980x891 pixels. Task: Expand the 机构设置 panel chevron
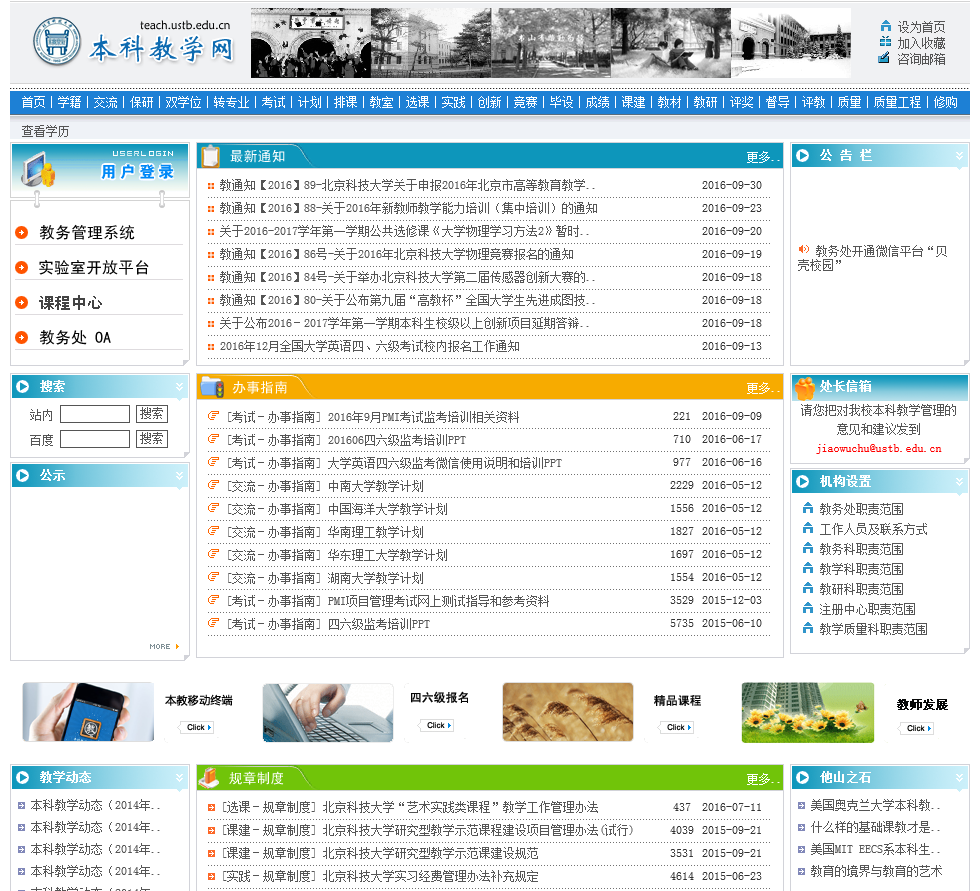coord(960,482)
